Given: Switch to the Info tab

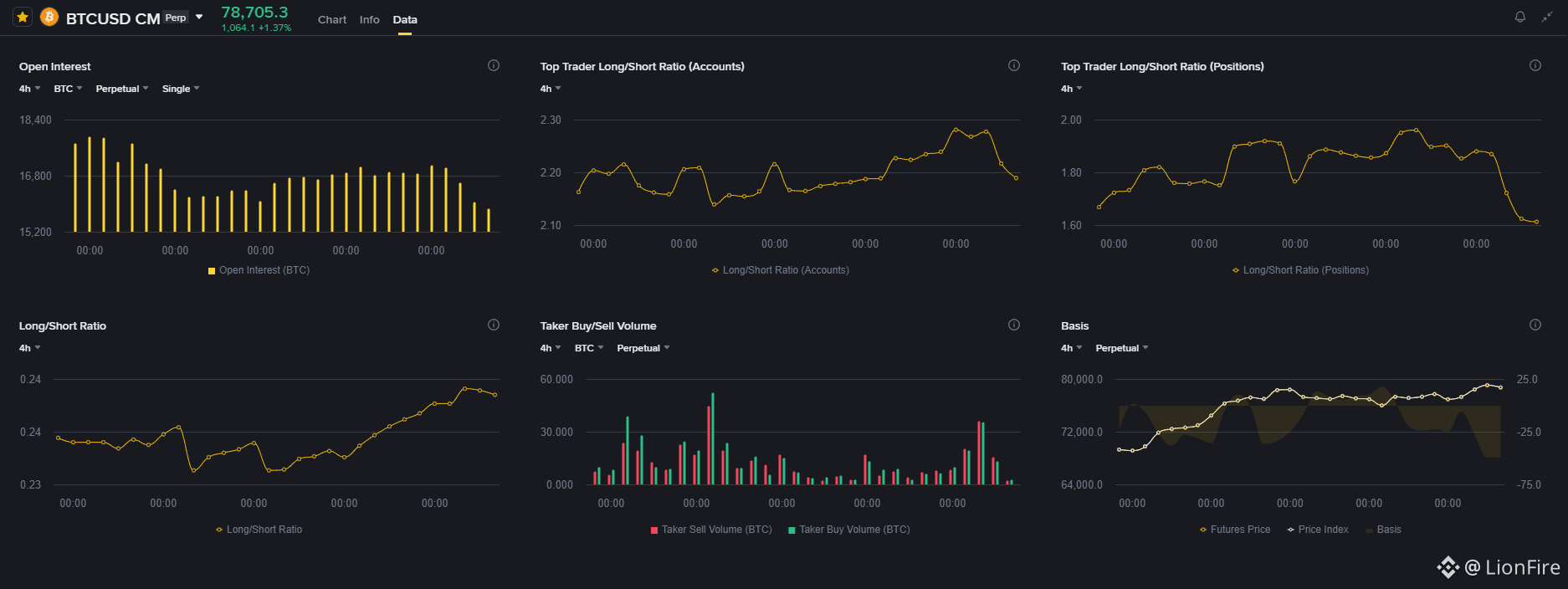Looking at the screenshot, I should 369,19.
